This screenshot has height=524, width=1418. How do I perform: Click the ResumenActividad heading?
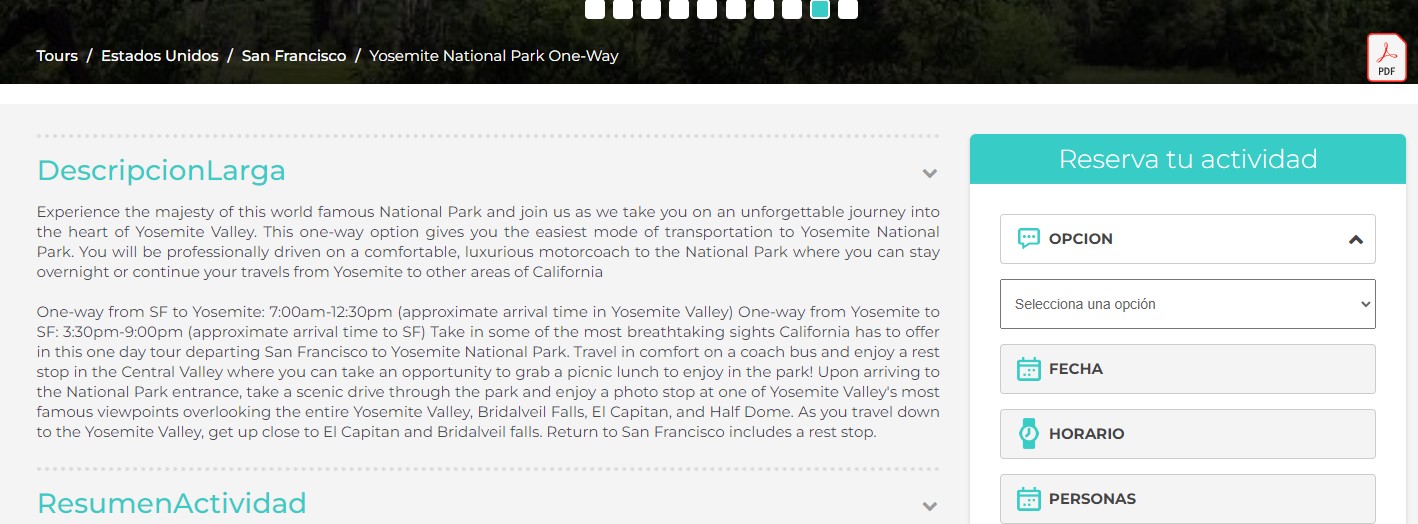(171, 503)
